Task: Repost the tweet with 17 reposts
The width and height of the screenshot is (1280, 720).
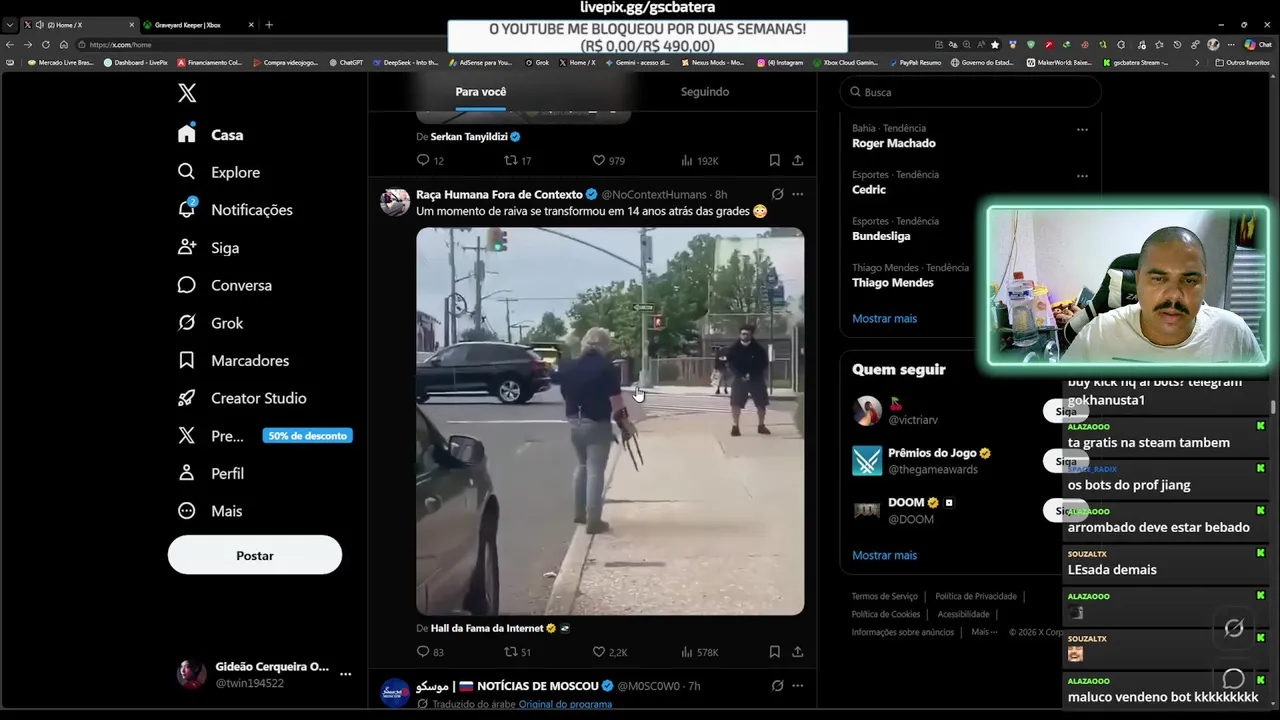Action: click(x=517, y=160)
